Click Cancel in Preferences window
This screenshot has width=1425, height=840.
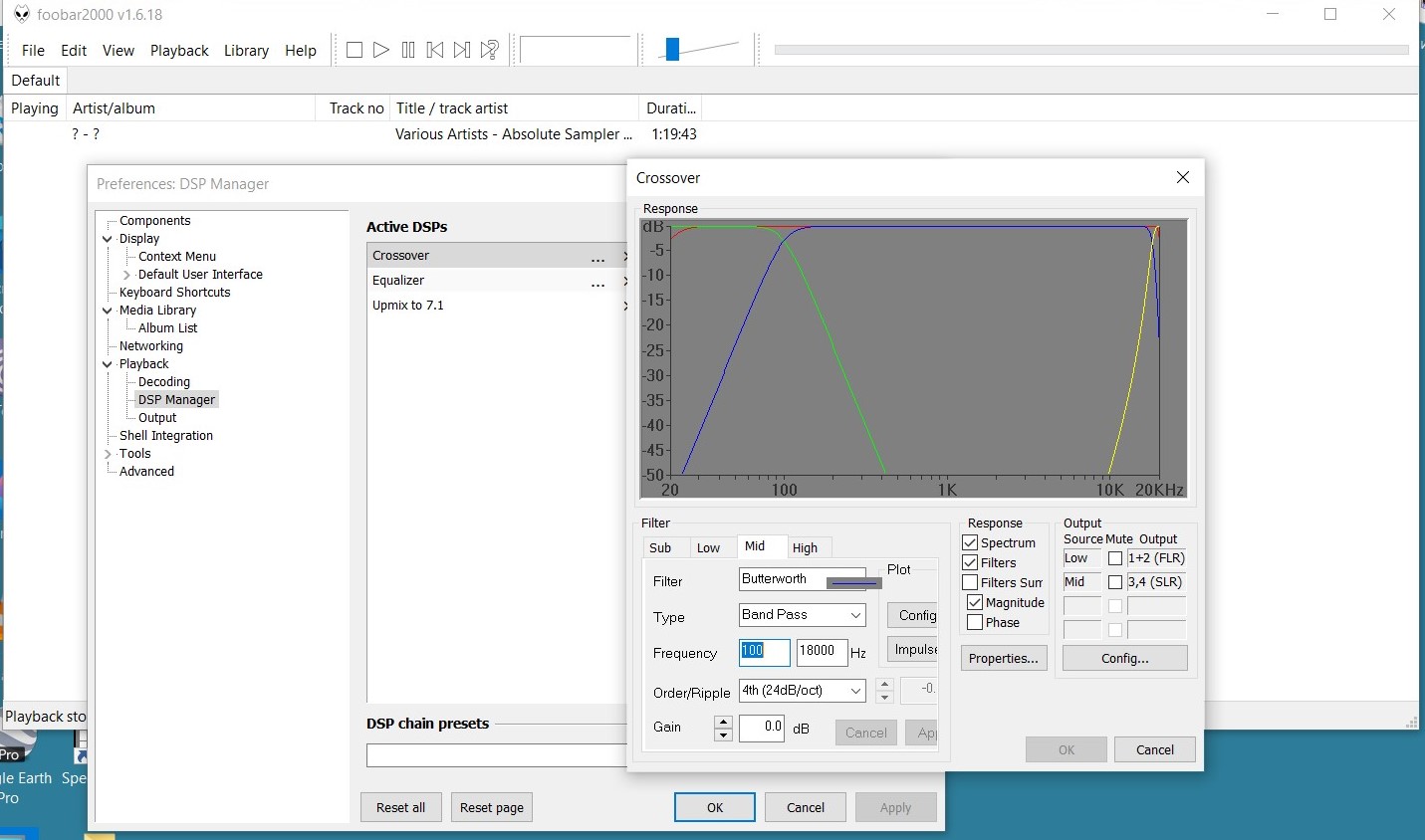[806, 807]
